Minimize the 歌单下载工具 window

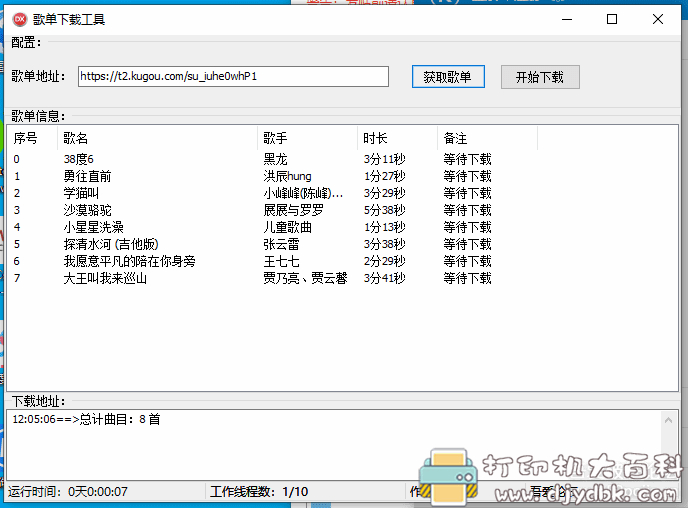pos(567,19)
